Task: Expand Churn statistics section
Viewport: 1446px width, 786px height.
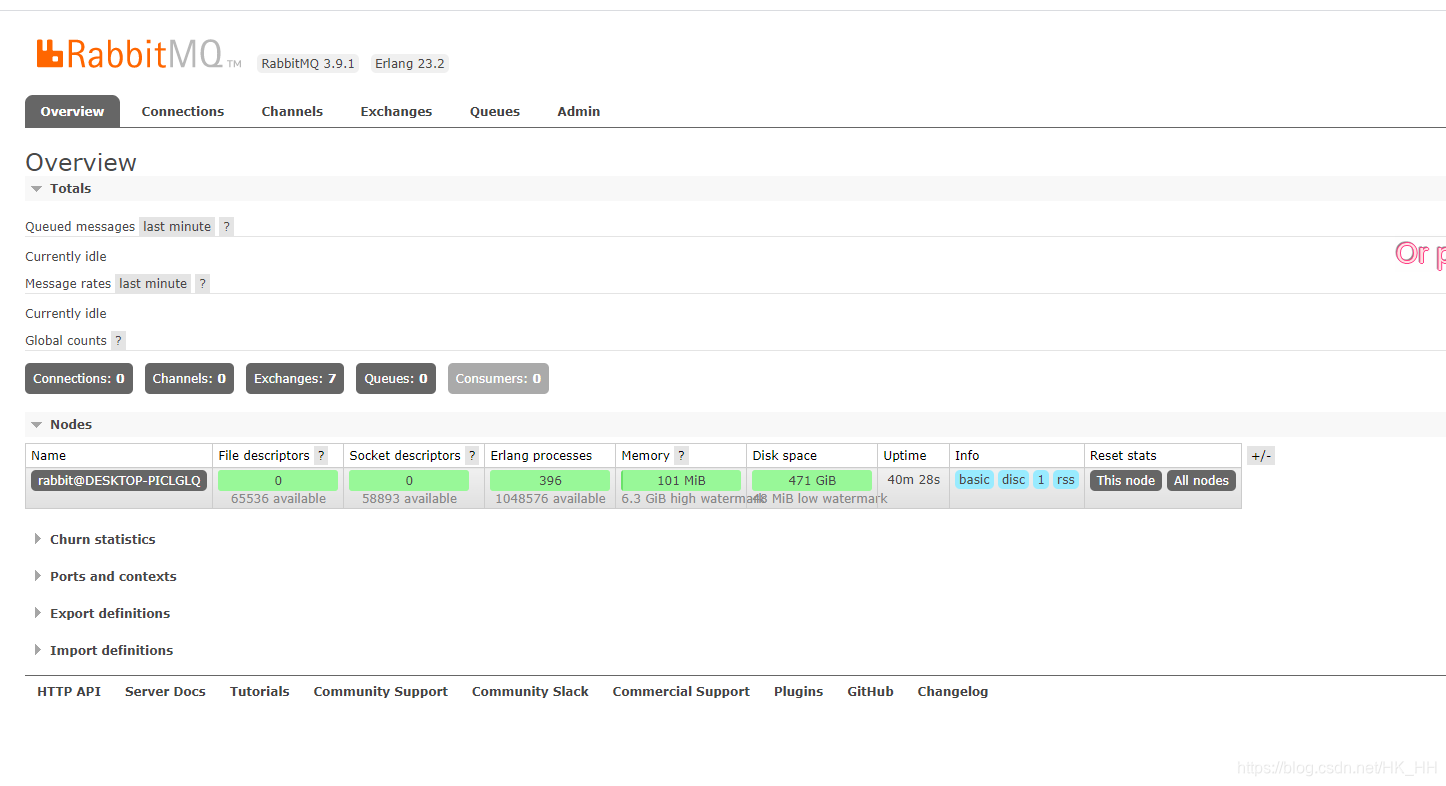Action: click(x=94, y=539)
